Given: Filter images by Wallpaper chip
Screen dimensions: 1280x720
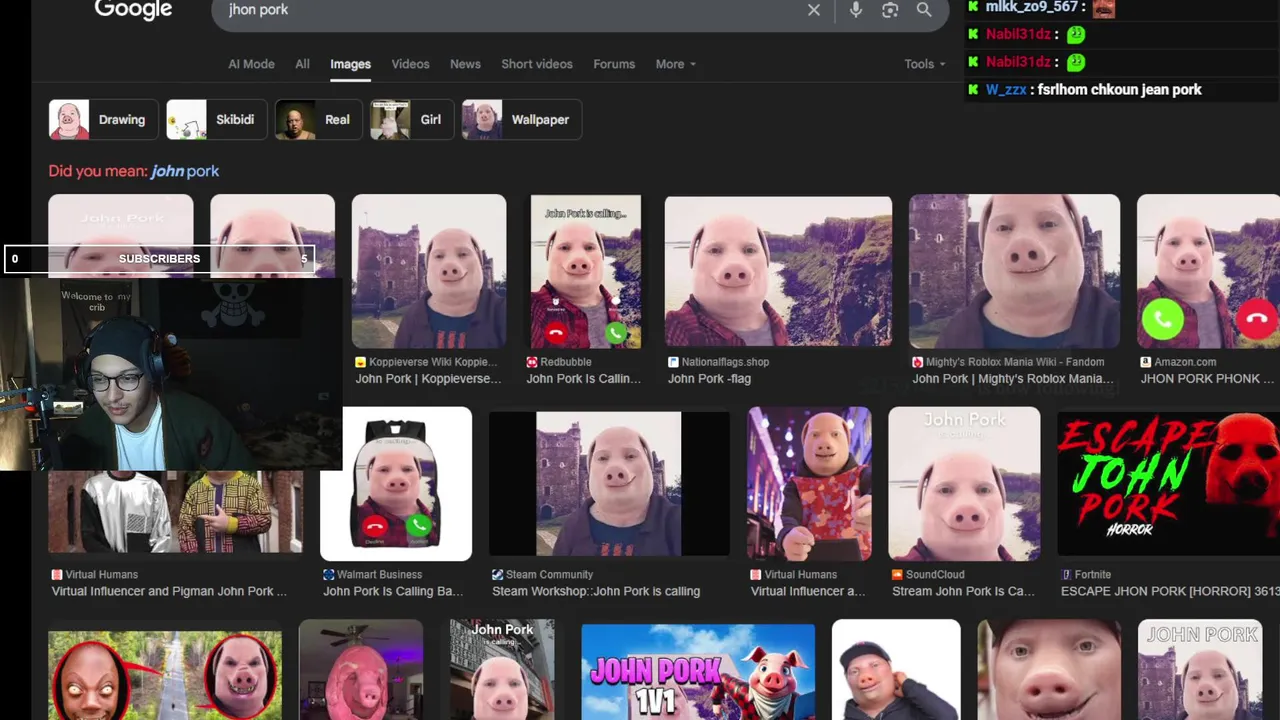Looking at the screenshot, I should tap(521, 119).
